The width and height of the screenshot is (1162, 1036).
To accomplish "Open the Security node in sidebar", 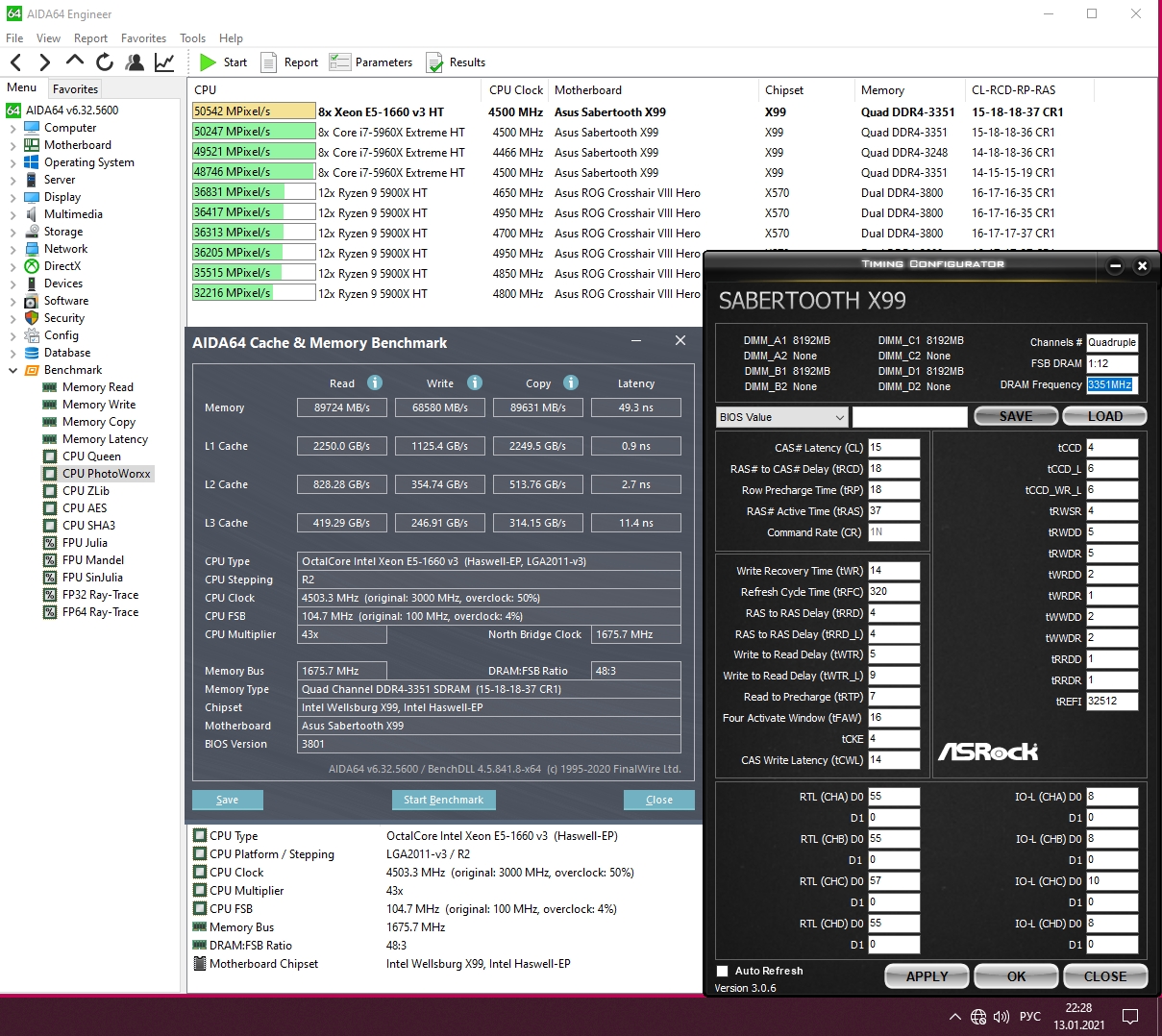I will coord(63,318).
